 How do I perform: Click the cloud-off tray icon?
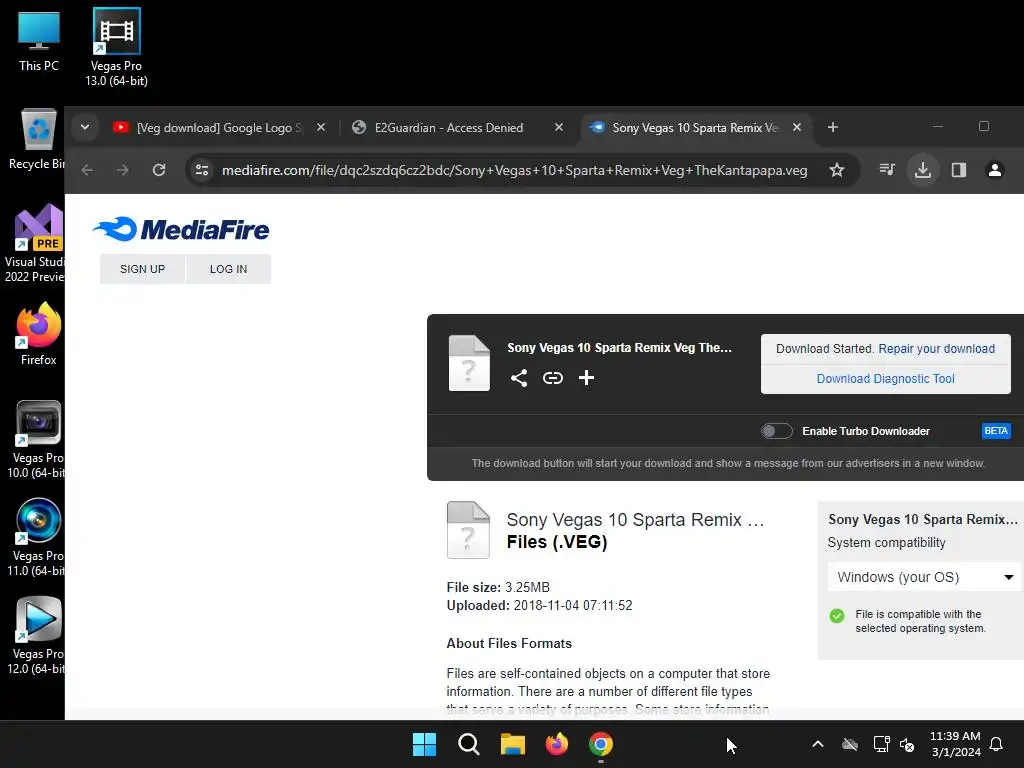pyautogui.click(x=850, y=744)
